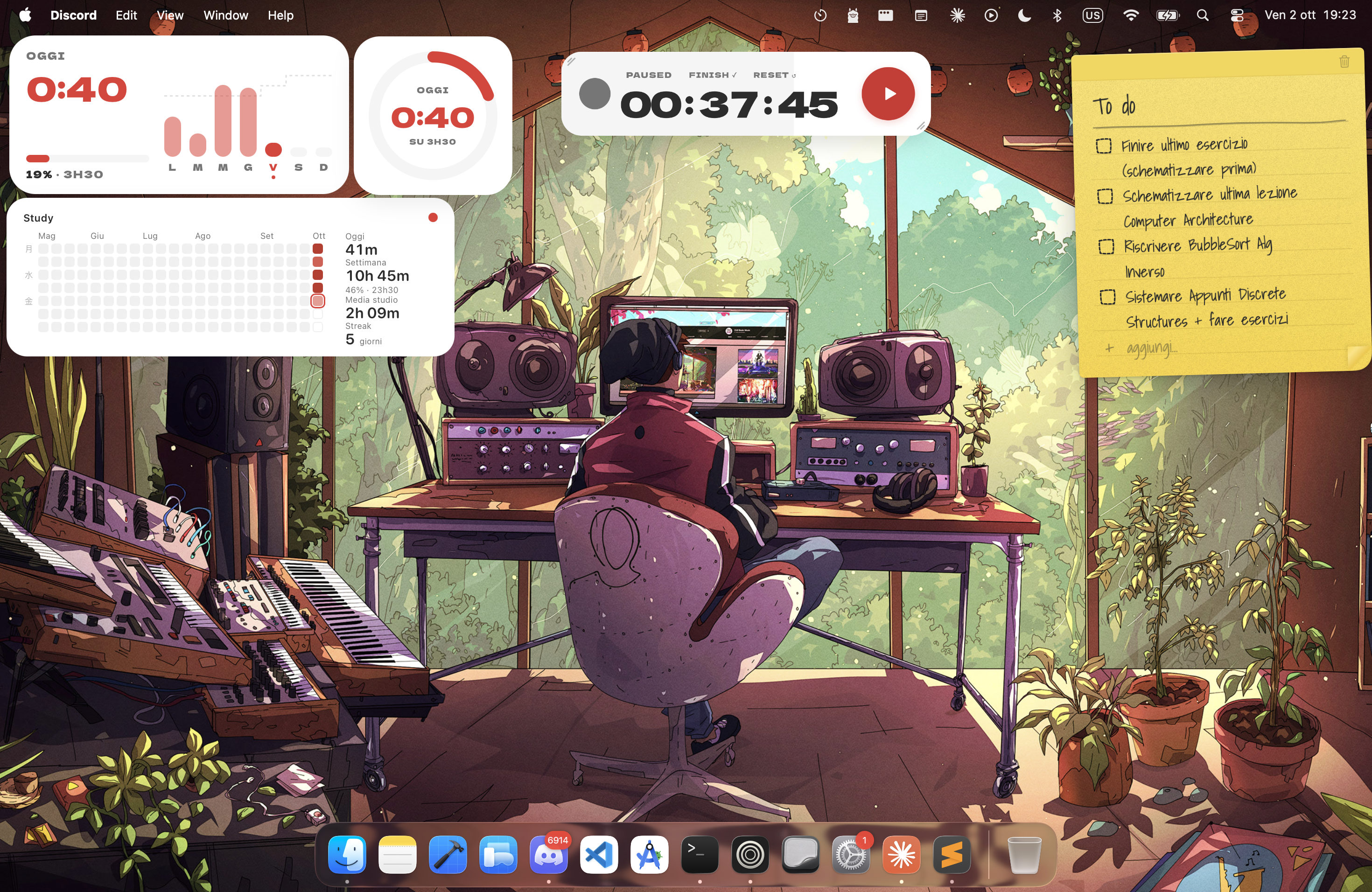The width and height of the screenshot is (1372, 892).
Task: Open the Edit menu
Action: (126, 15)
